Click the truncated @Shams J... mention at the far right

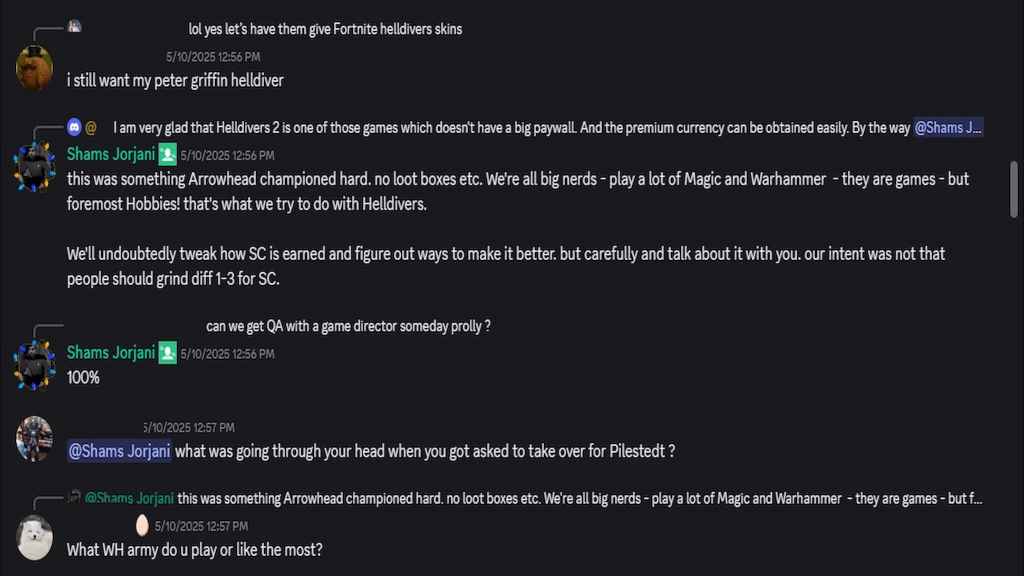947,128
